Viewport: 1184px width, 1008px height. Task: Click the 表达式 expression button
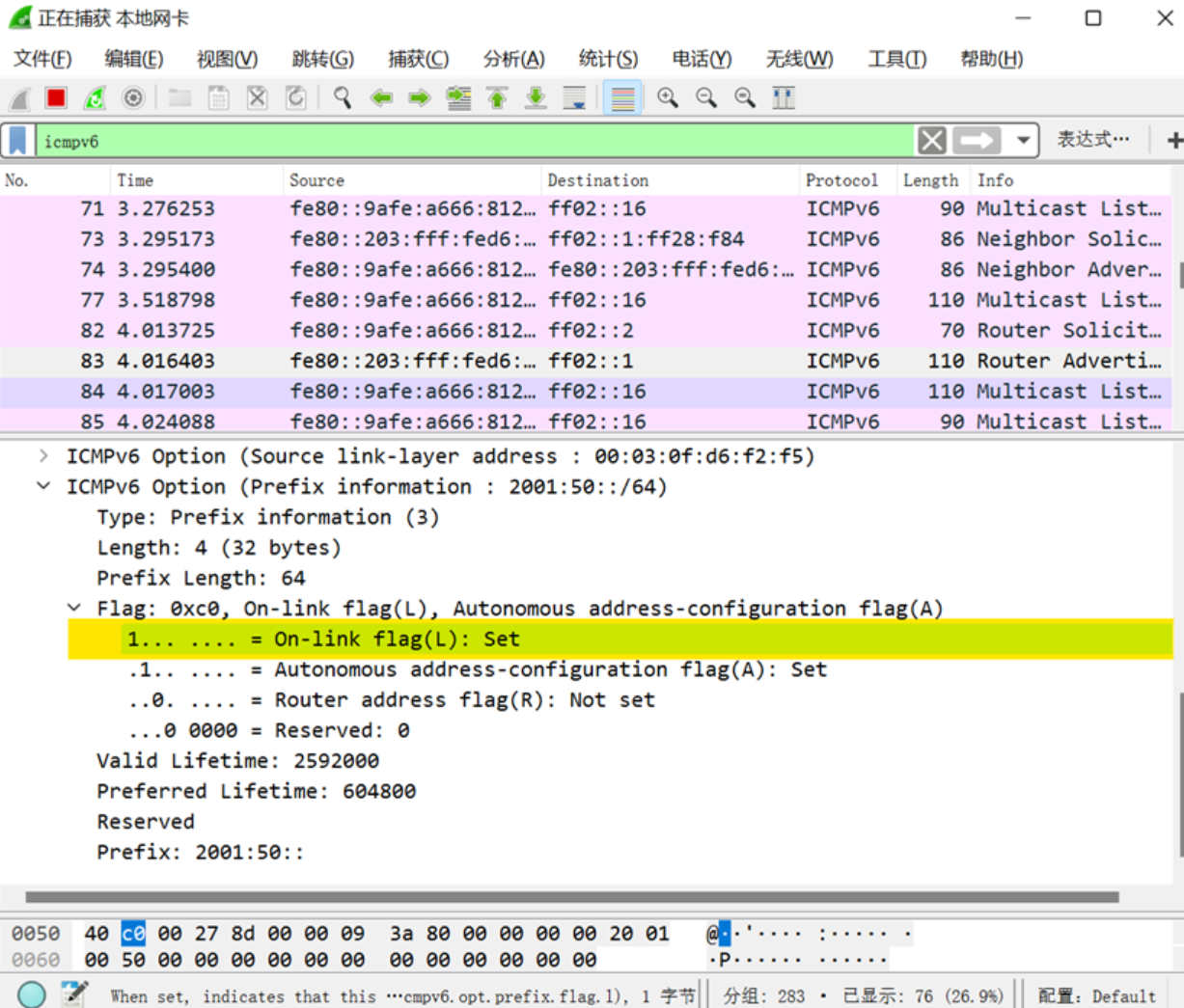[1092, 140]
